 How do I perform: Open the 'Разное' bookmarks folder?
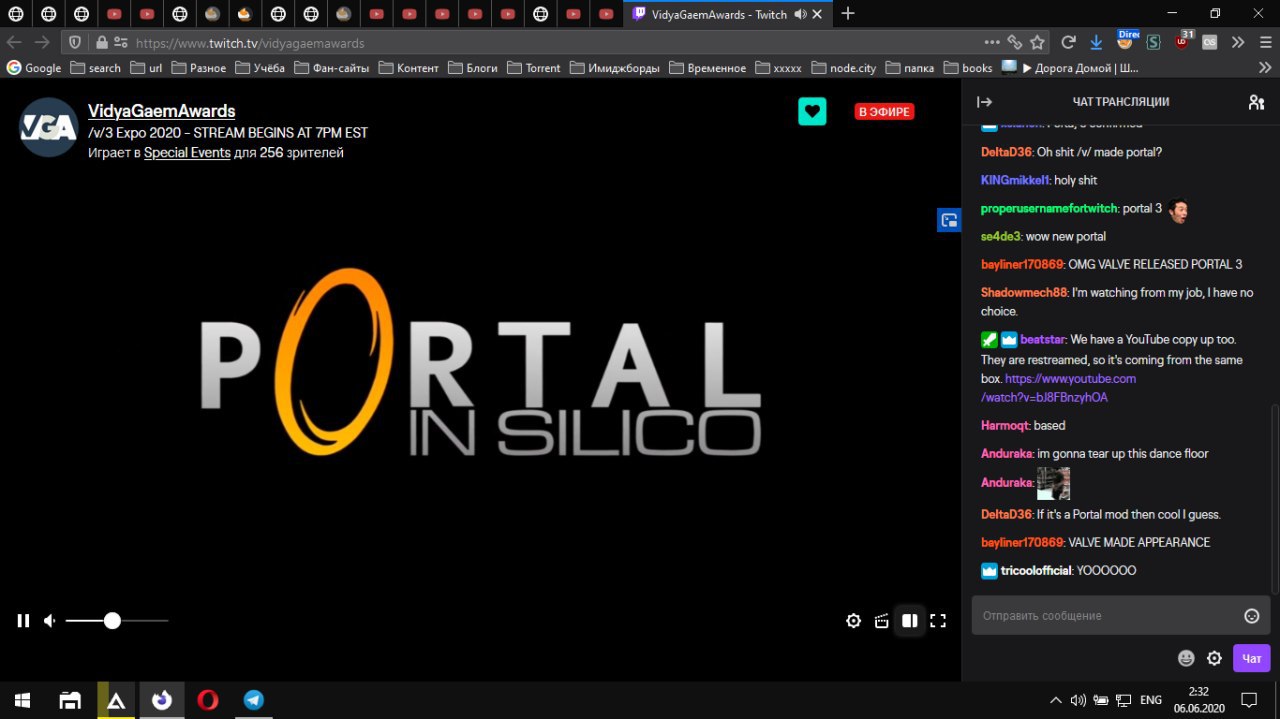pos(198,68)
